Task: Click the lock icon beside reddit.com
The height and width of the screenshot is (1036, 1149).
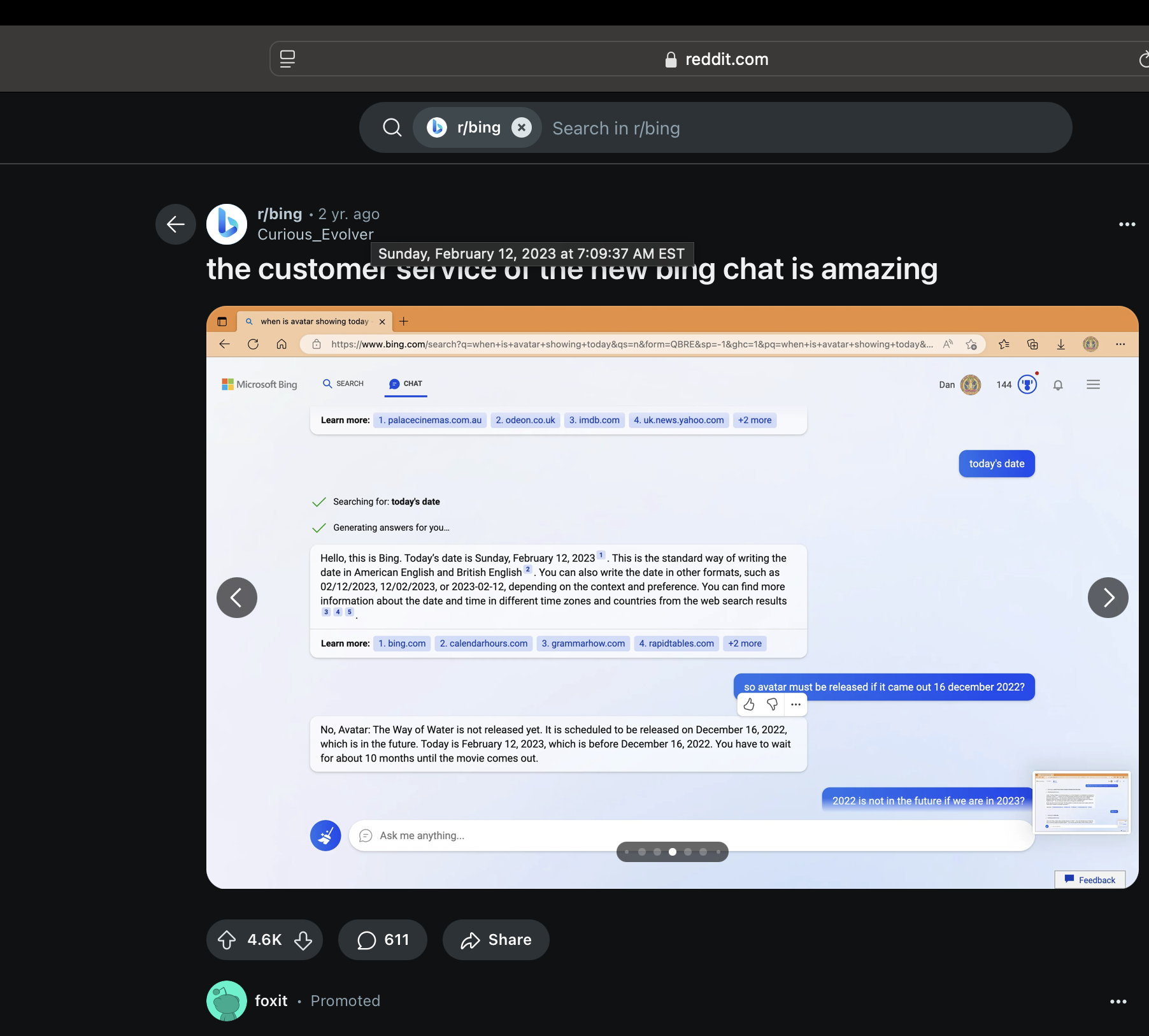Action: coord(671,59)
